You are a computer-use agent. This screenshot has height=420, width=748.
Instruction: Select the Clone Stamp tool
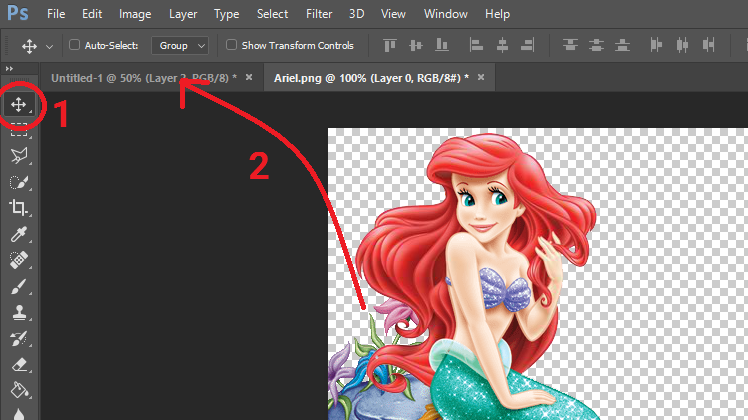pyautogui.click(x=19, y=313)
